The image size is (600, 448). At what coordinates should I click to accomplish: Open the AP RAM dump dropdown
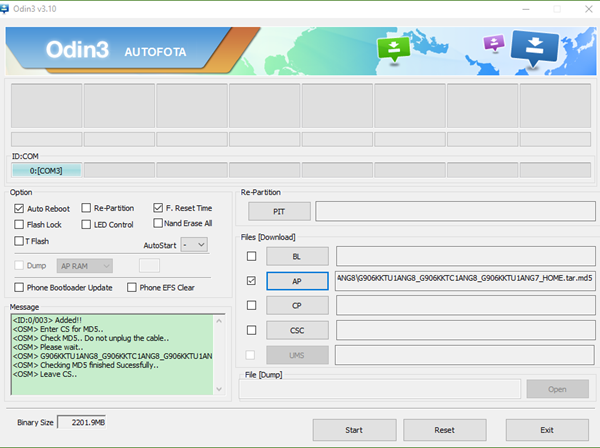(x=85, y=266)
